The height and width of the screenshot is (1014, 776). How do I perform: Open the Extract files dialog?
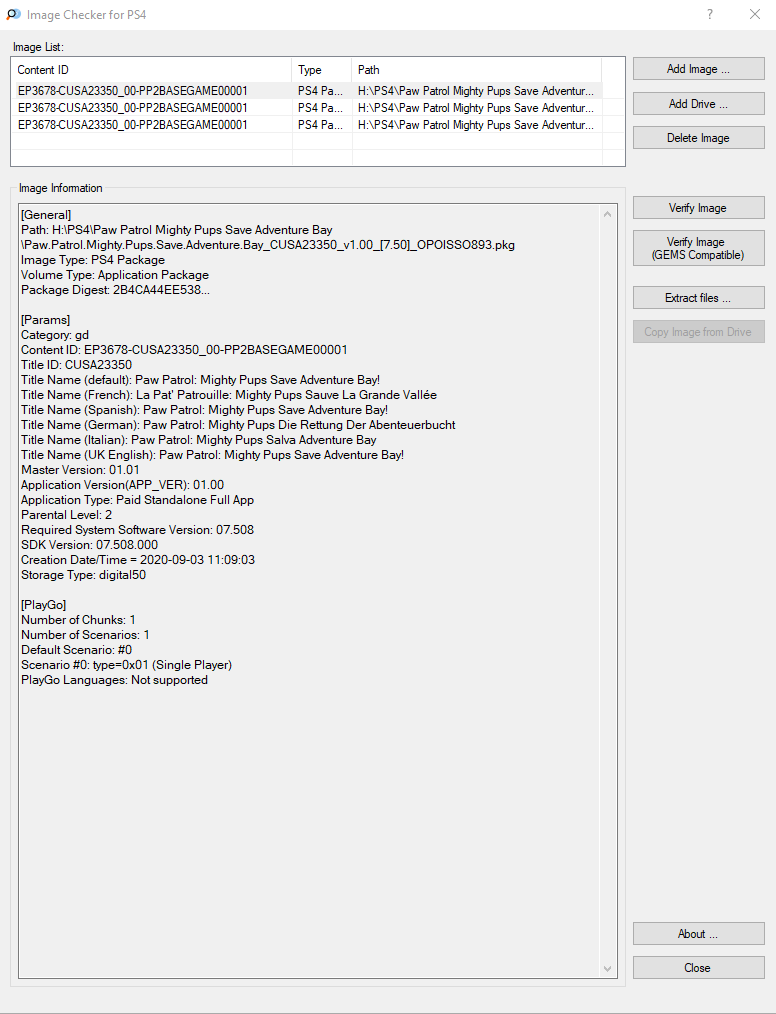[698, 297]
